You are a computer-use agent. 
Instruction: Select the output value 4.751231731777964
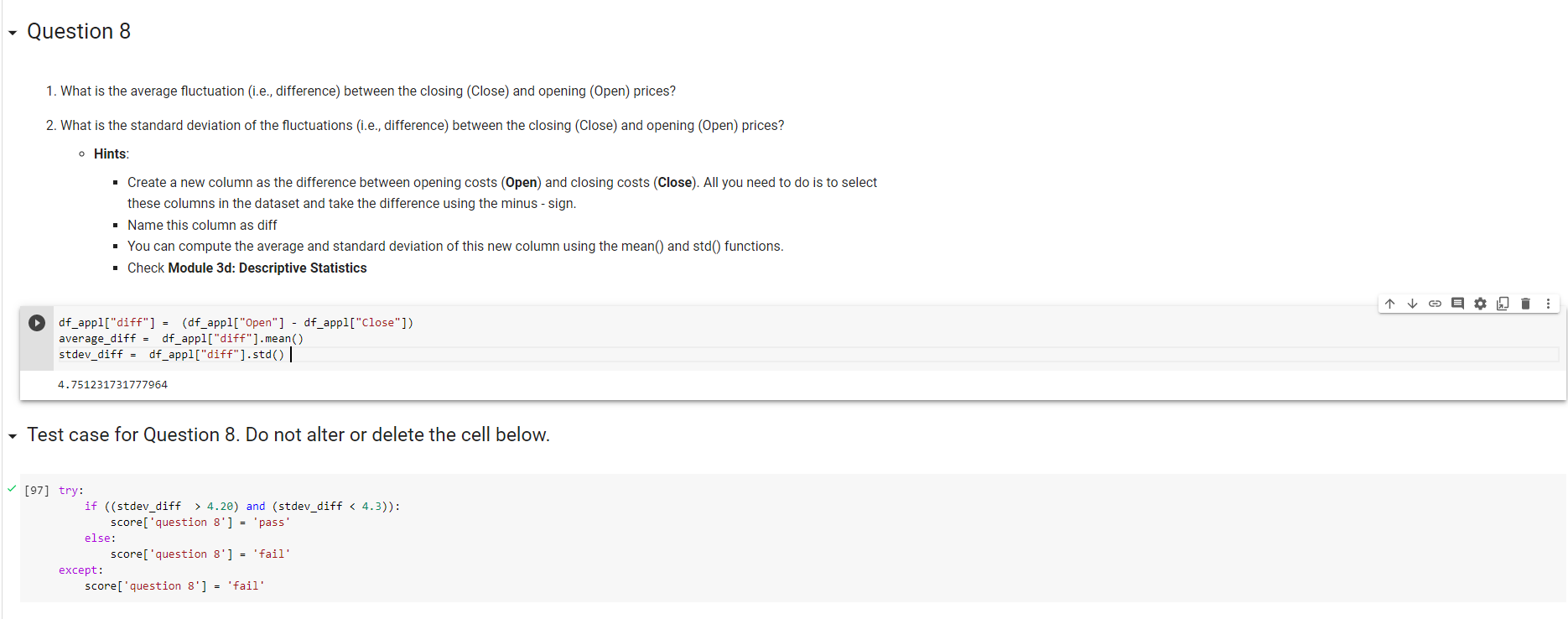(112, 384)
